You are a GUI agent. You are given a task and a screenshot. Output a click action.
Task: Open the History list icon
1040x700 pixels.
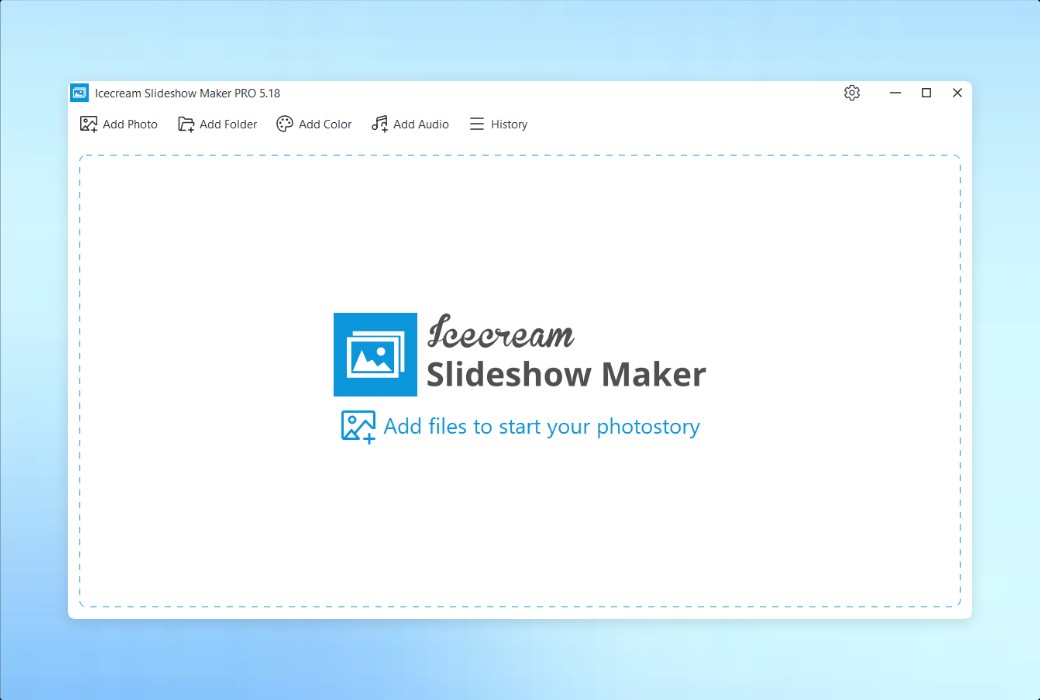point(476,123)
